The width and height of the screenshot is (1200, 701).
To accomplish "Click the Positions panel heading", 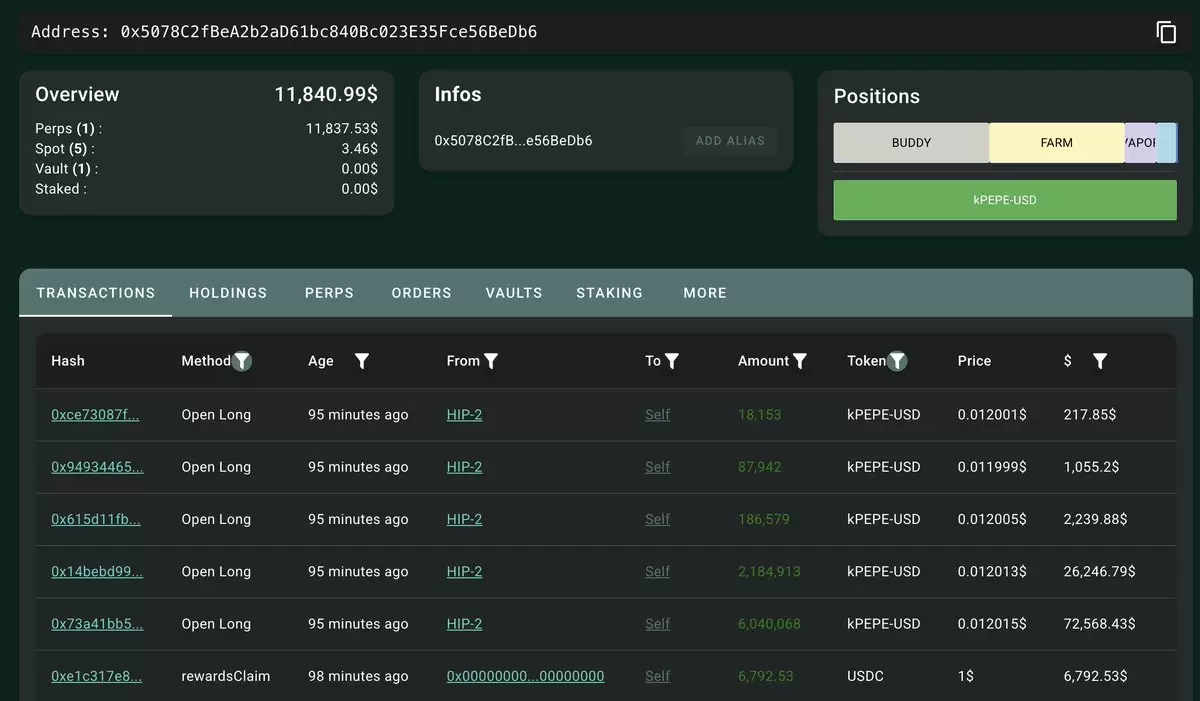I will coord(877,97).
